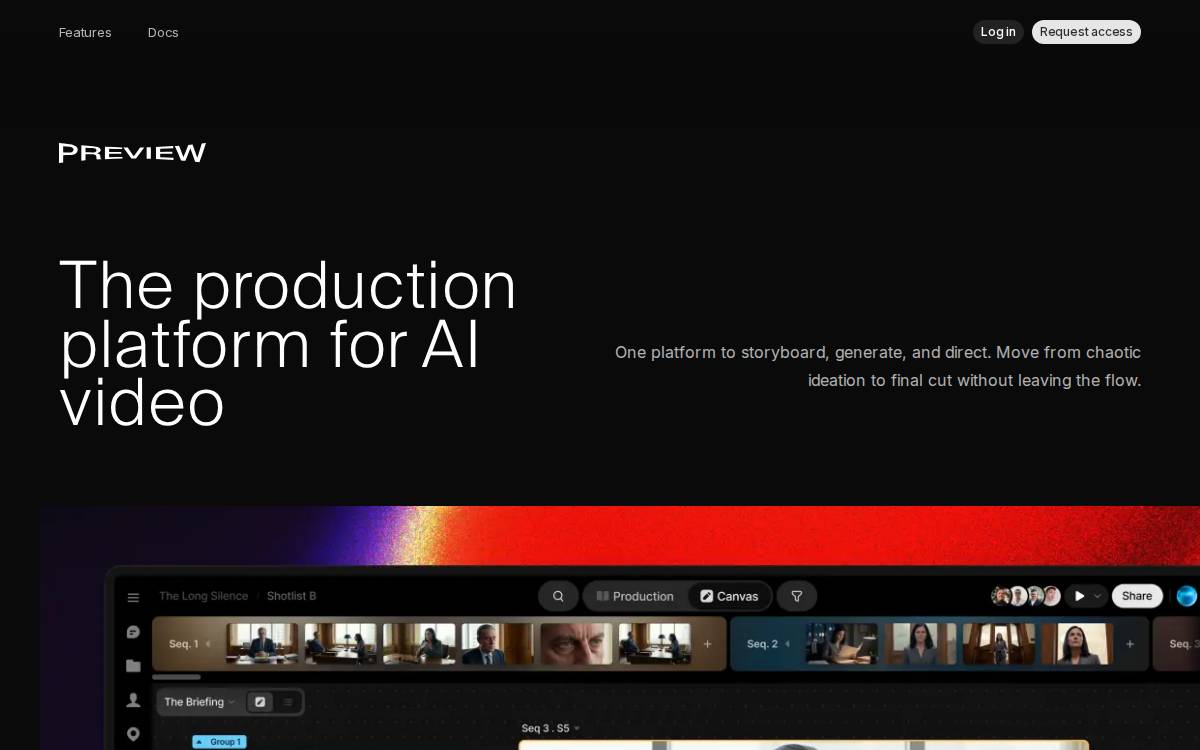Open the comments chat bubble icon
The height and width of the screenshot is (750, 1200).
(x=133, y=632)
